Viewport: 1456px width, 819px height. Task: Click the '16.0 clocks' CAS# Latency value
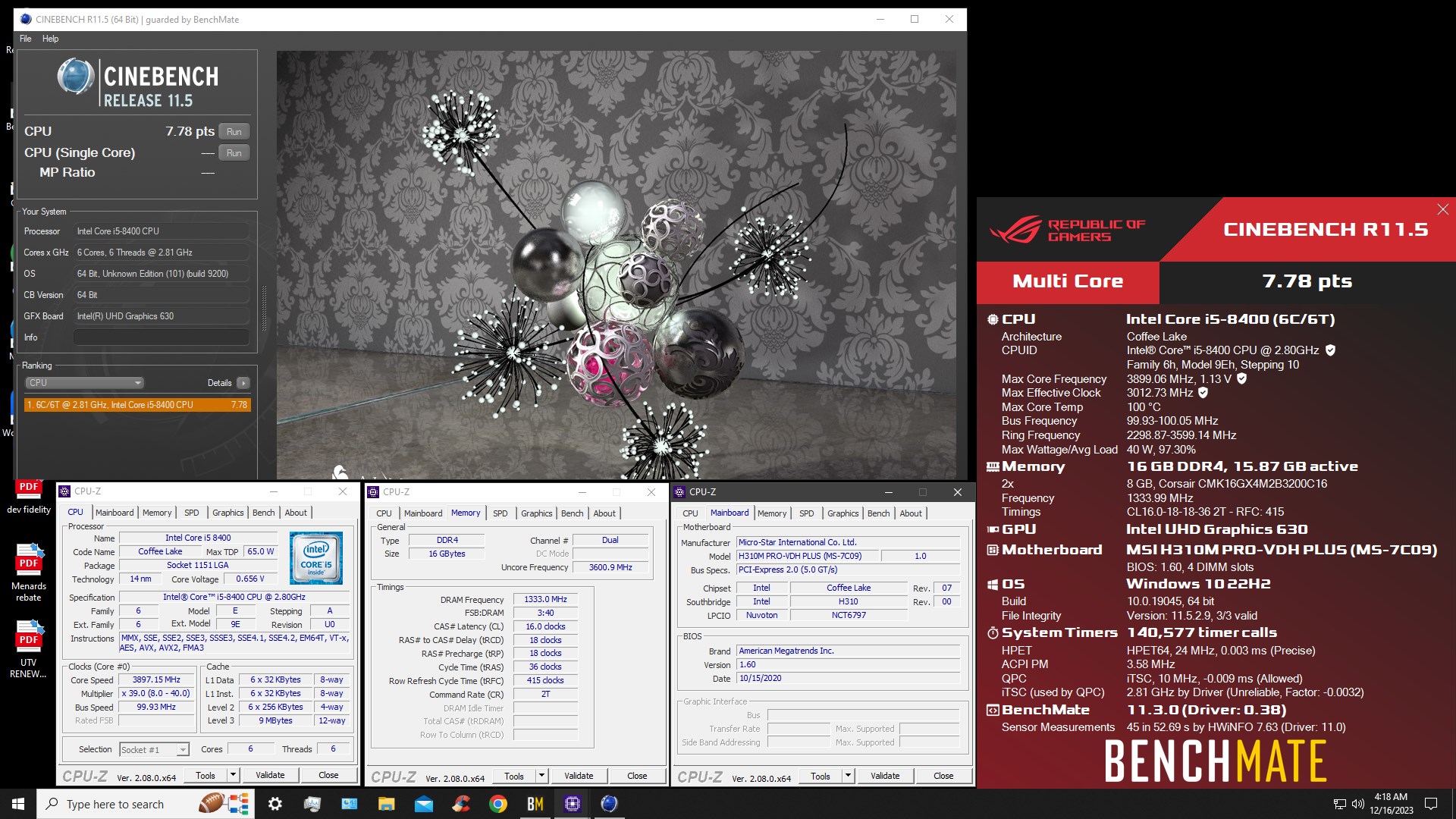tap(545, 626)
